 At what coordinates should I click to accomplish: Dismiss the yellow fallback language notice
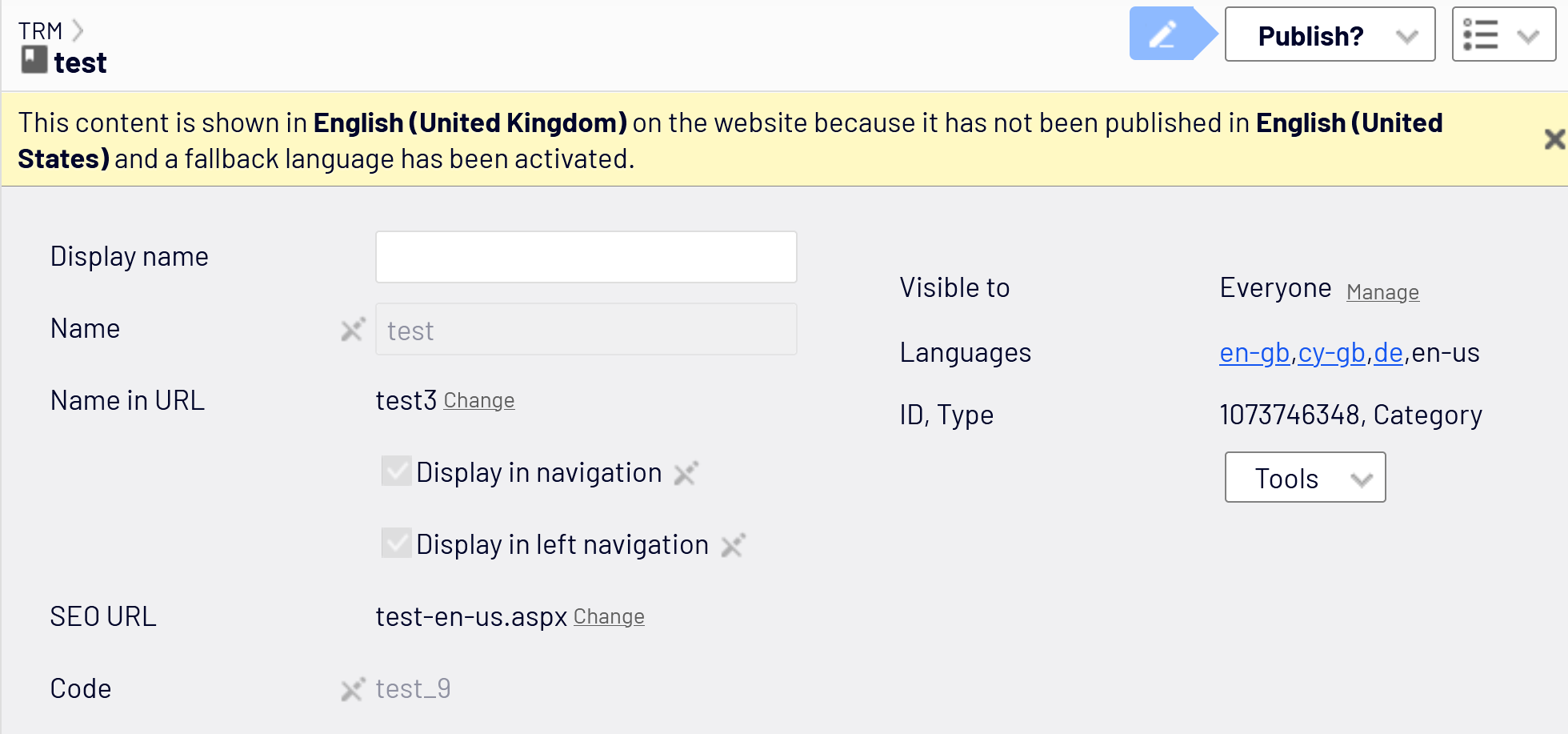coord(1554,139)
